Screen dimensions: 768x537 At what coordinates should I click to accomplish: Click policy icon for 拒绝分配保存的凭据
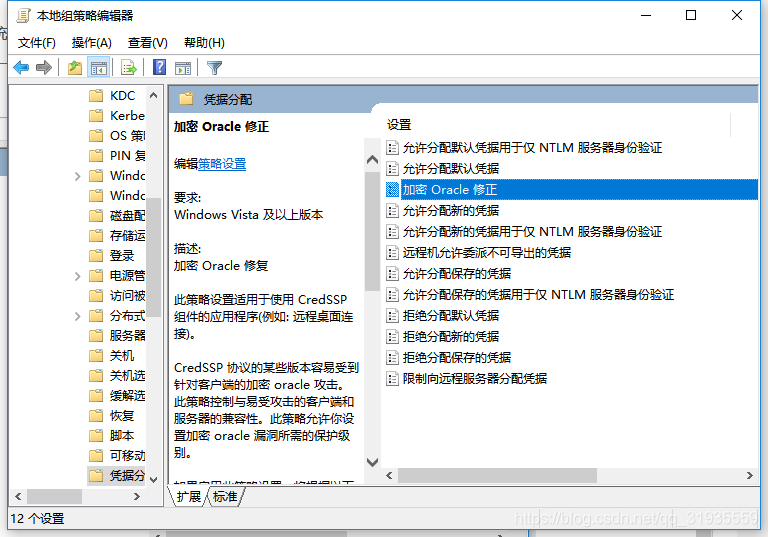(392, 358)
